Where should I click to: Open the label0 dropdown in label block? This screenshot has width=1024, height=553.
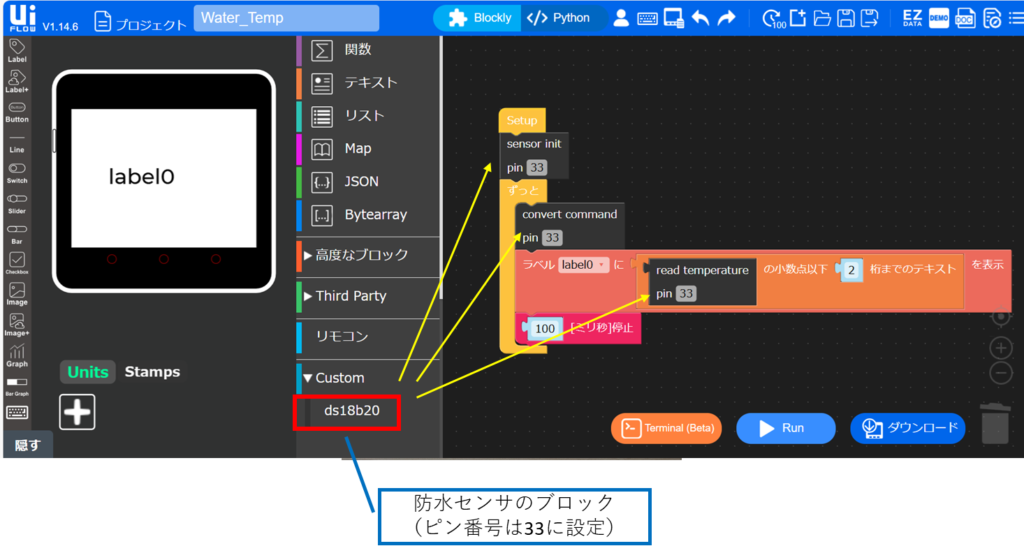coord(584,264)
